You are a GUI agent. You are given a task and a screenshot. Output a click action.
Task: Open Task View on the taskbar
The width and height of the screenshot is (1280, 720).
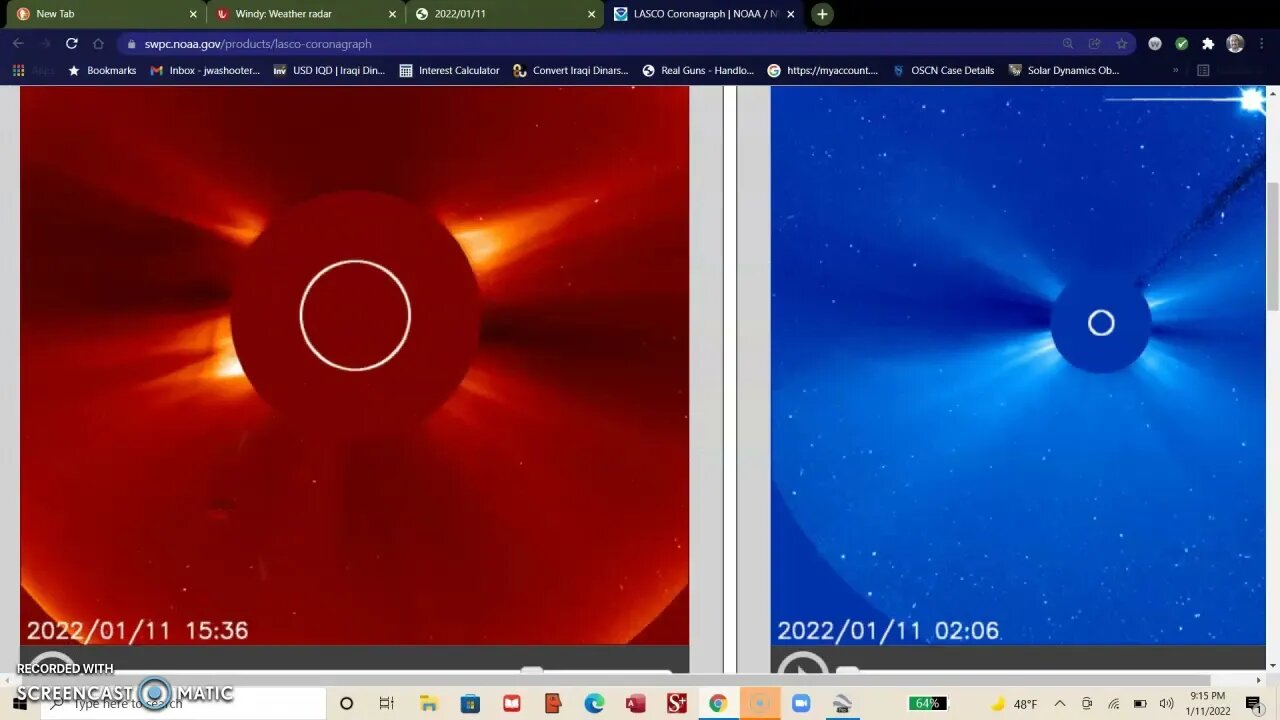coord(387,703)
